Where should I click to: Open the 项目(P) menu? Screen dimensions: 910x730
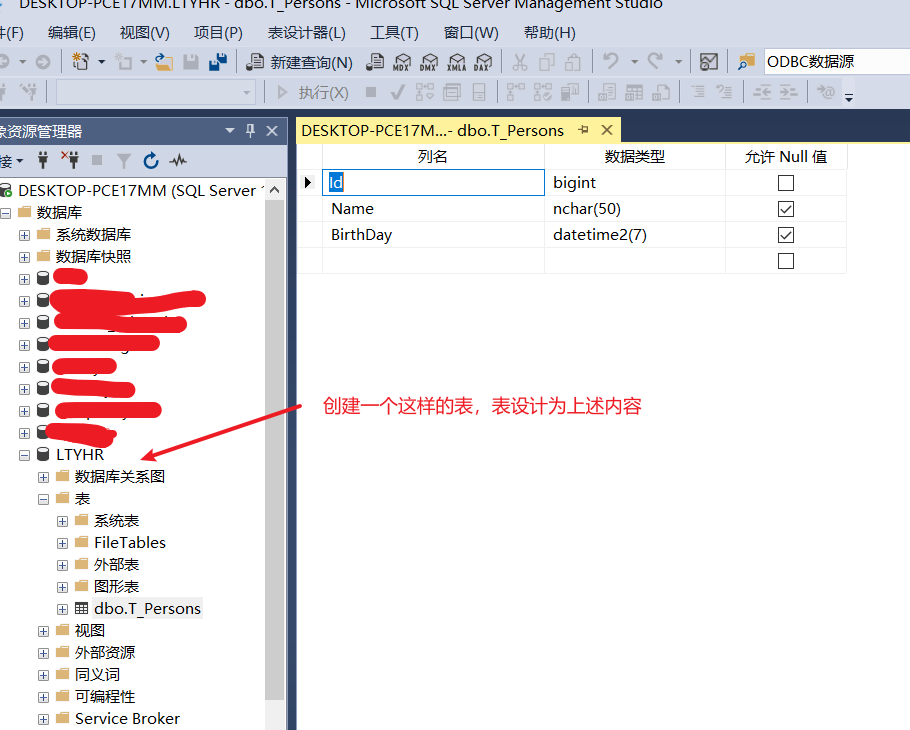coord(218,32)
